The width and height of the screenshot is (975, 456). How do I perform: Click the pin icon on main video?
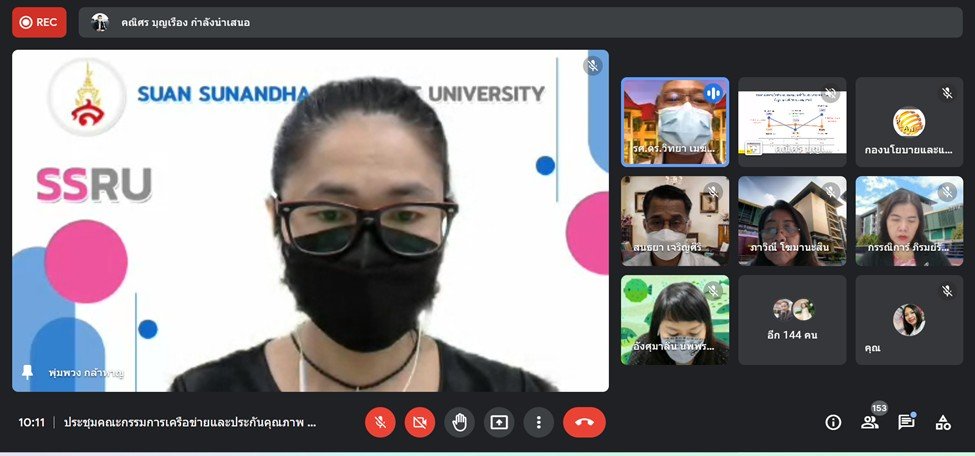coord(27,371)
